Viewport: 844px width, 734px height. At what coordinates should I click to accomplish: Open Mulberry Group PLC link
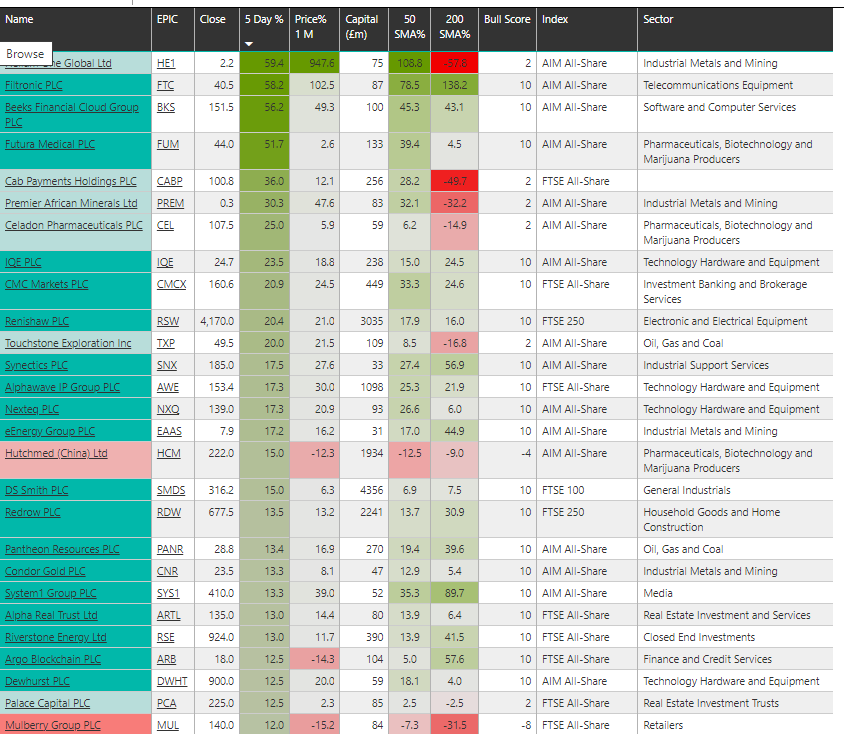[53, 726]
